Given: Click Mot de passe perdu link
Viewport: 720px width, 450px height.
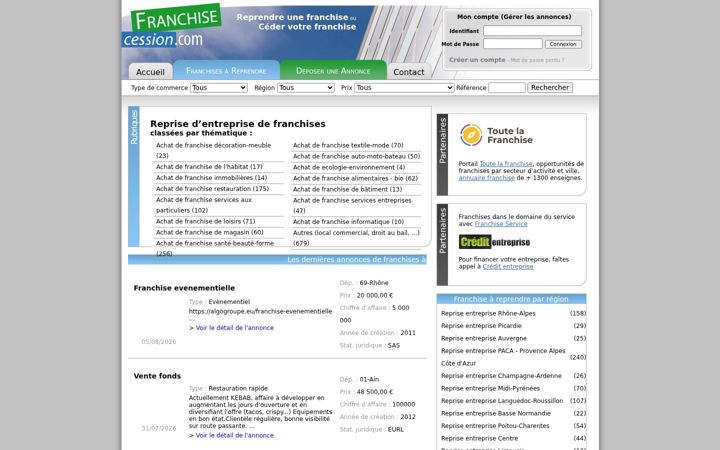Looking at the screenshot, I should pyautogui.click(x=537, y=60).
